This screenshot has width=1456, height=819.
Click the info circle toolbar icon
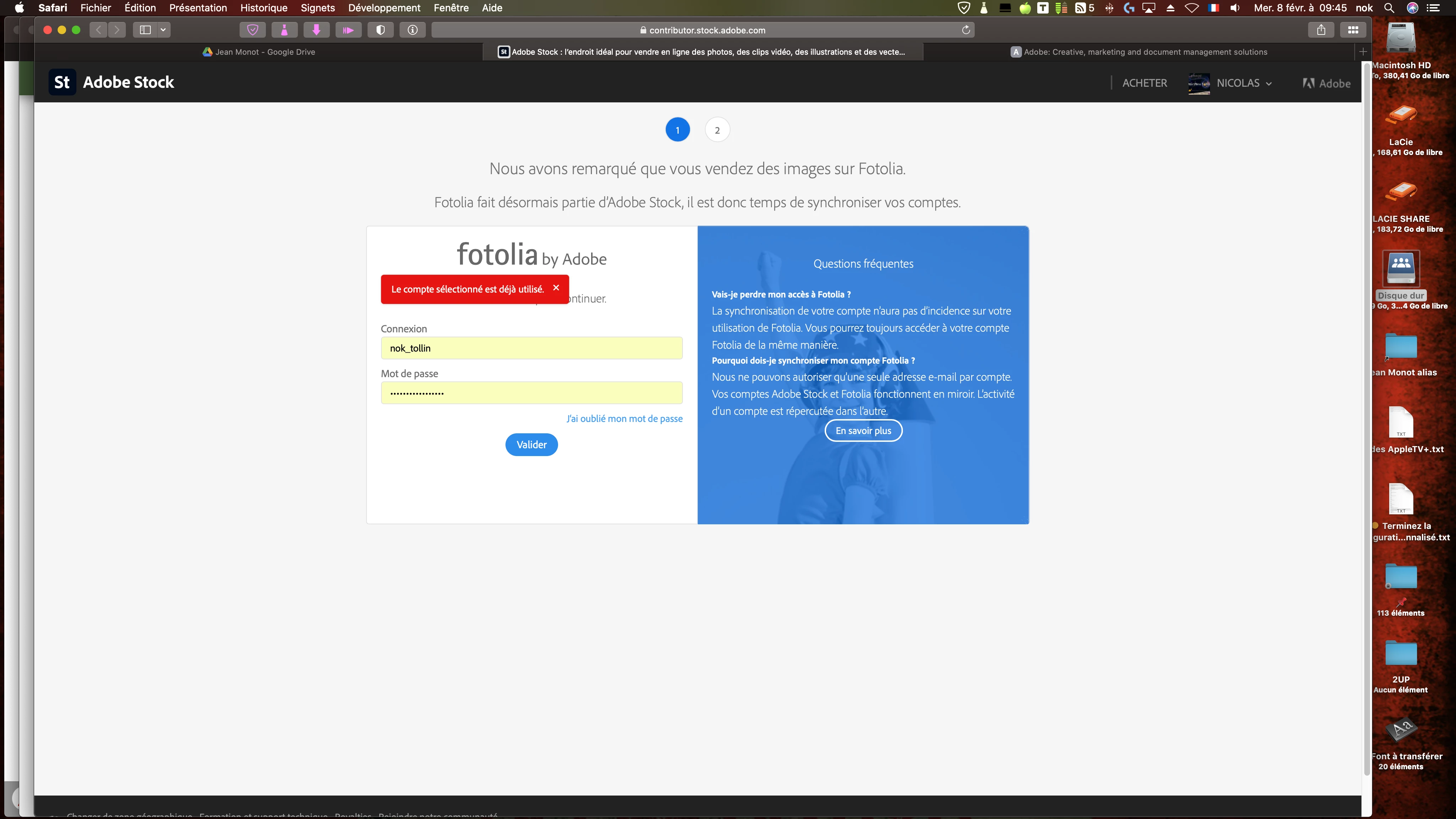(413, 30)
